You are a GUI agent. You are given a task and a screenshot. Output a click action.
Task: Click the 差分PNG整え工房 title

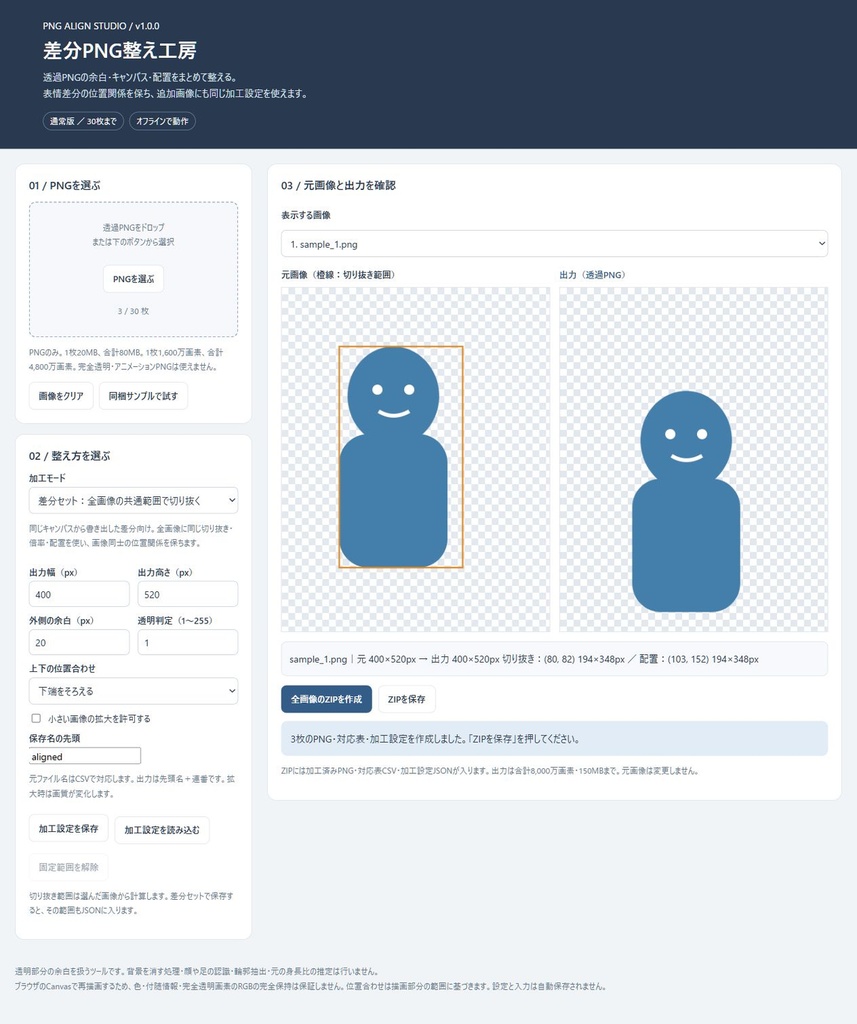pyautogui.click(x=120, y=50)
